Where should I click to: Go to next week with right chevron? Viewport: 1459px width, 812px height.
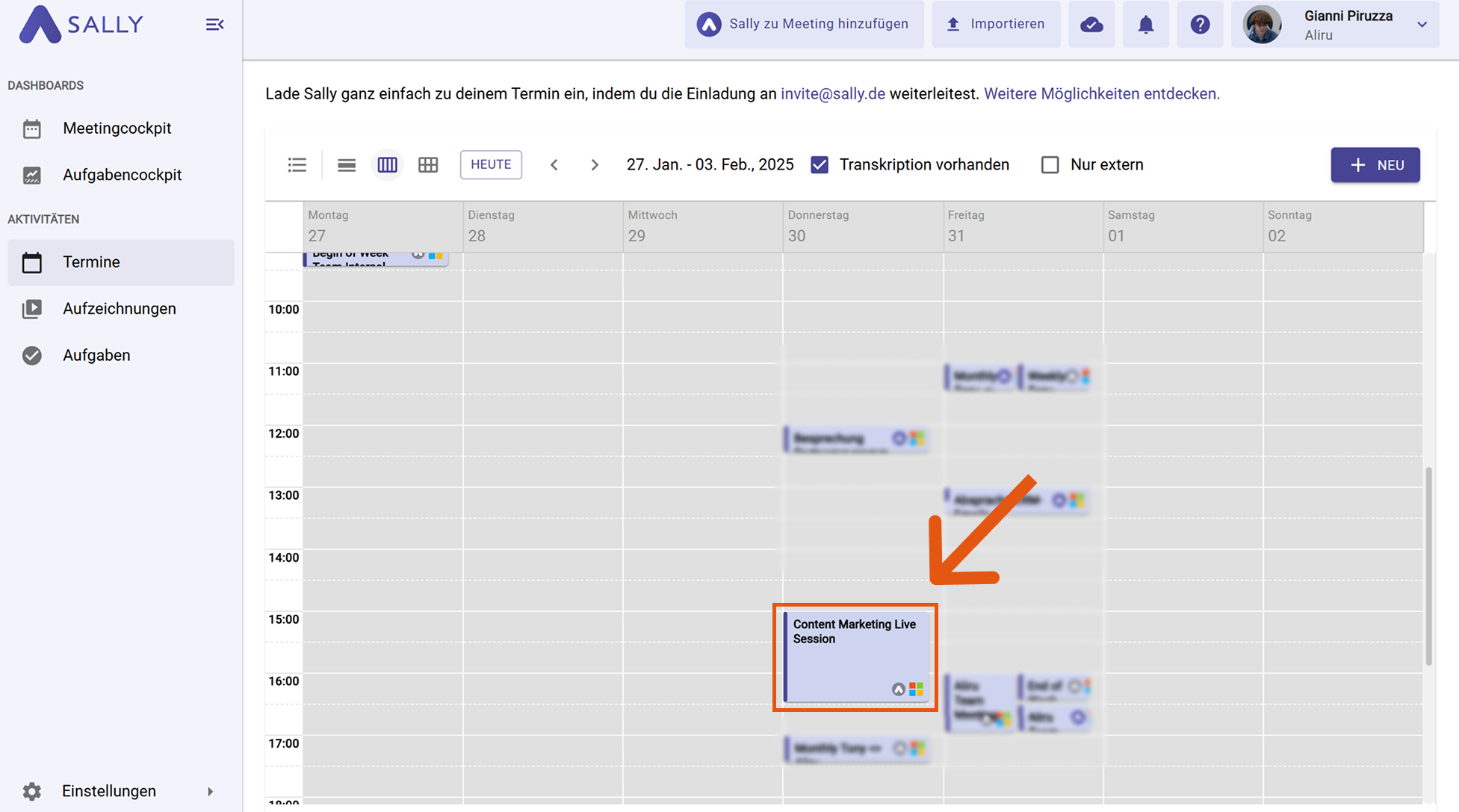pos(595,165)
